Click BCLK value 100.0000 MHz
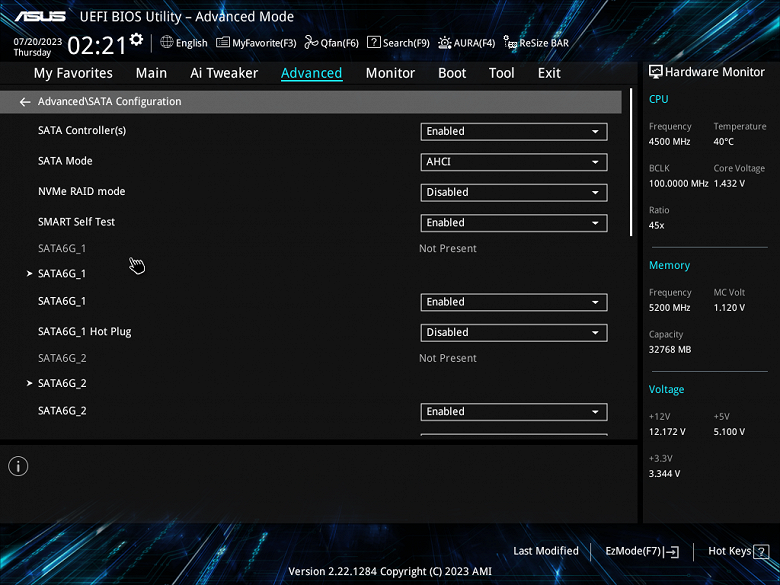This screenshot has width=780, height=585. pyautogui.click(x=679, y=184)
